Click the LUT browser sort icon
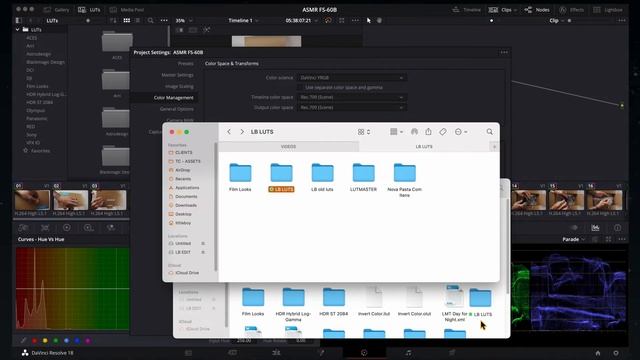Screen dimensions: 640x360 (x=113, y=20)
